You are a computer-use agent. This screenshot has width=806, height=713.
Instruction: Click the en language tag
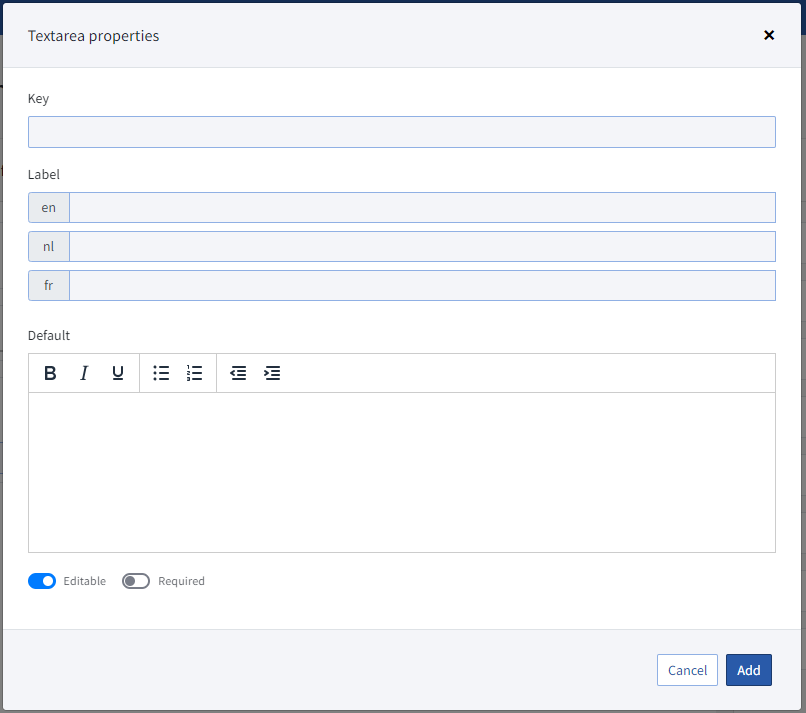49,208
